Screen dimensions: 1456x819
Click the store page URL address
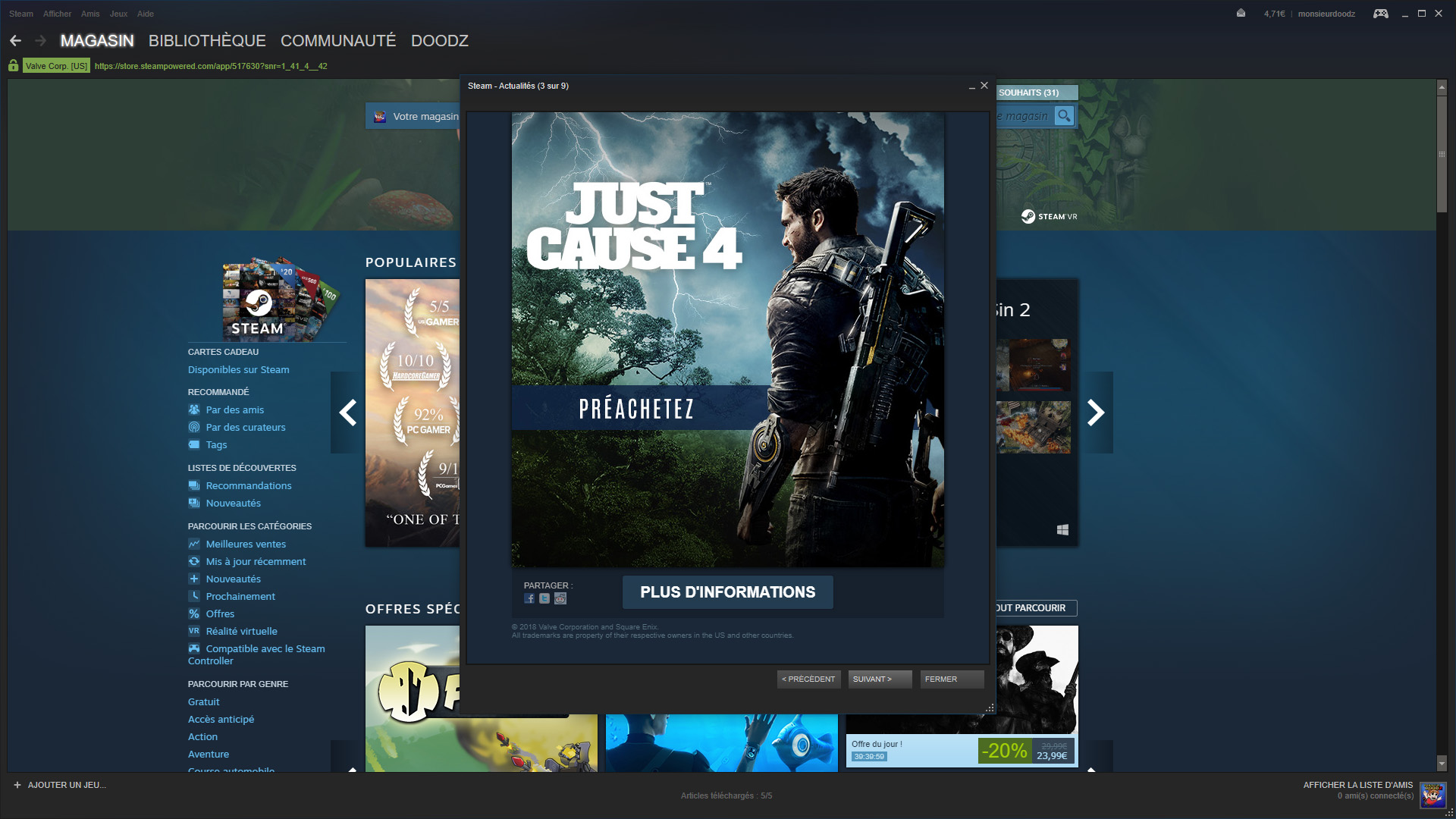(x=211, y=66)
